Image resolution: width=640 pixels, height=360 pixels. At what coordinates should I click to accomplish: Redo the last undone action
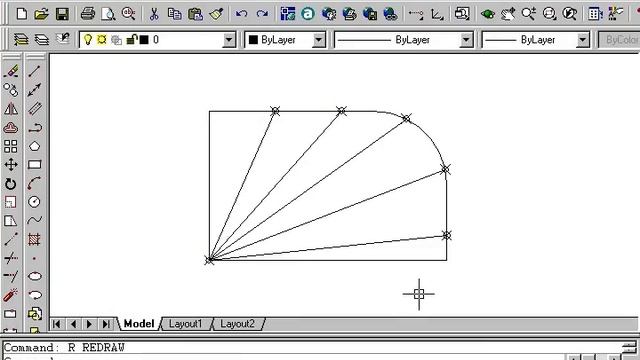tap(262, 14)
